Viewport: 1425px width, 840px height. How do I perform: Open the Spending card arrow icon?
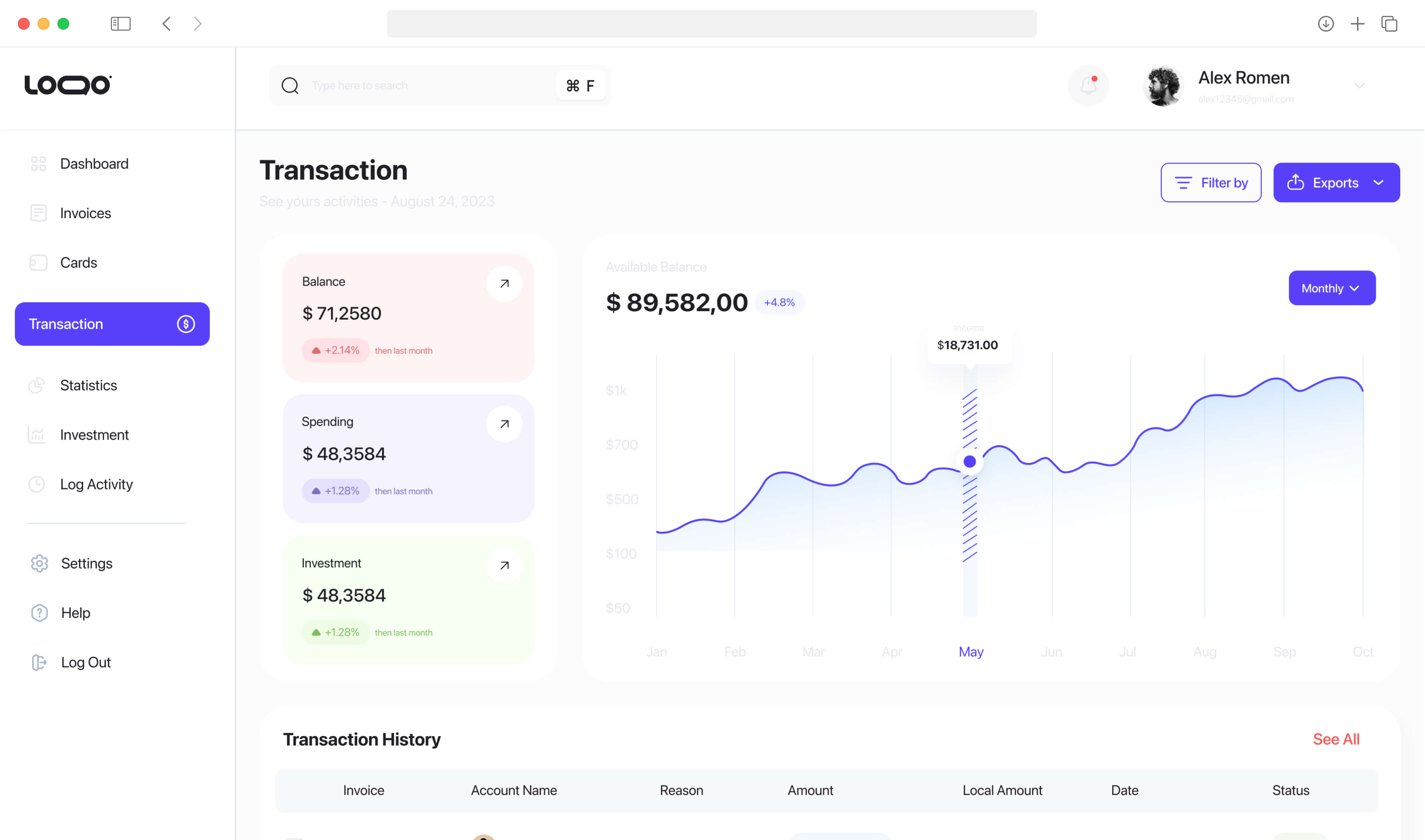[504, 424]
